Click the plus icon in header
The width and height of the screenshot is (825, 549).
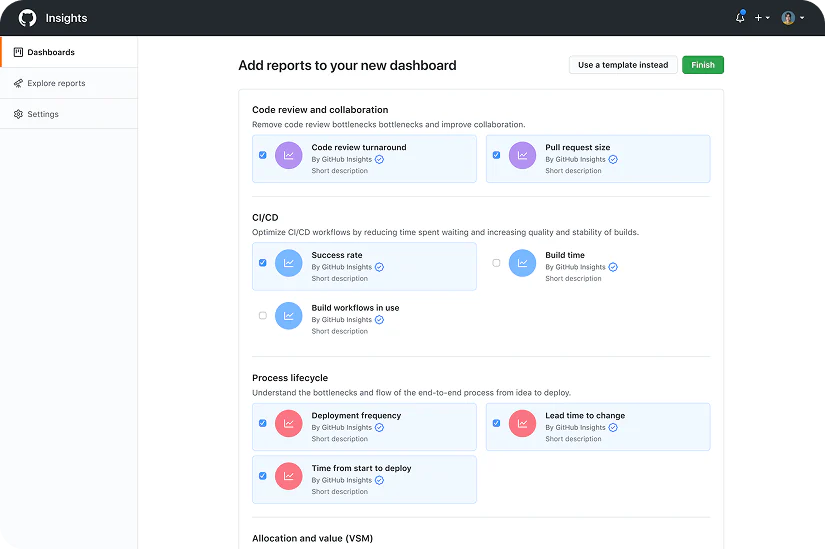pyautogui.click(x=758, y=18)
